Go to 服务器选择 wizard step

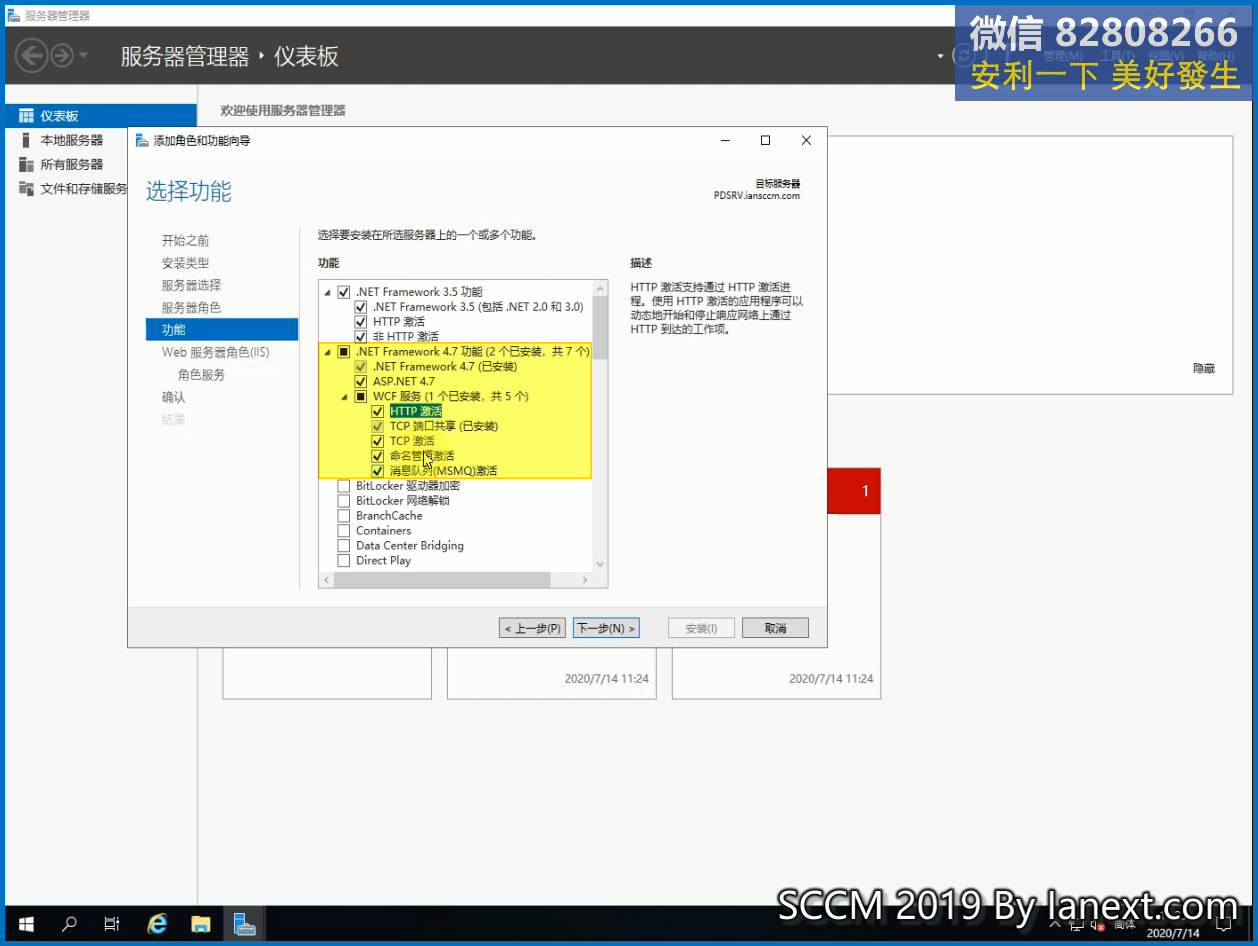(x=192, y=285)
